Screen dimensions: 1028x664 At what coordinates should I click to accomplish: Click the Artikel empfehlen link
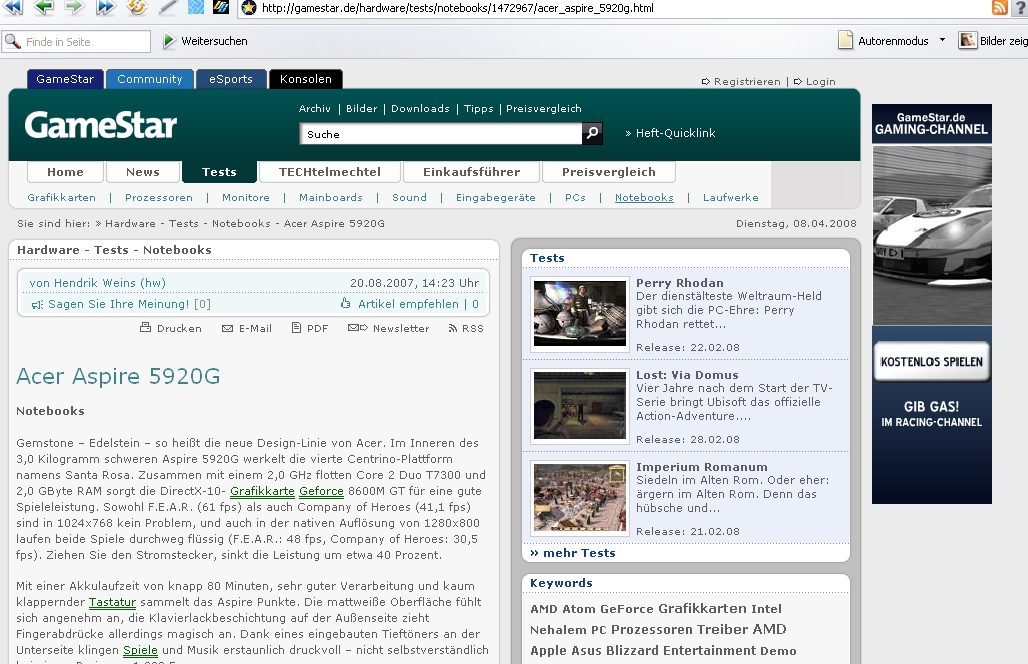click(x=408, y=304)
